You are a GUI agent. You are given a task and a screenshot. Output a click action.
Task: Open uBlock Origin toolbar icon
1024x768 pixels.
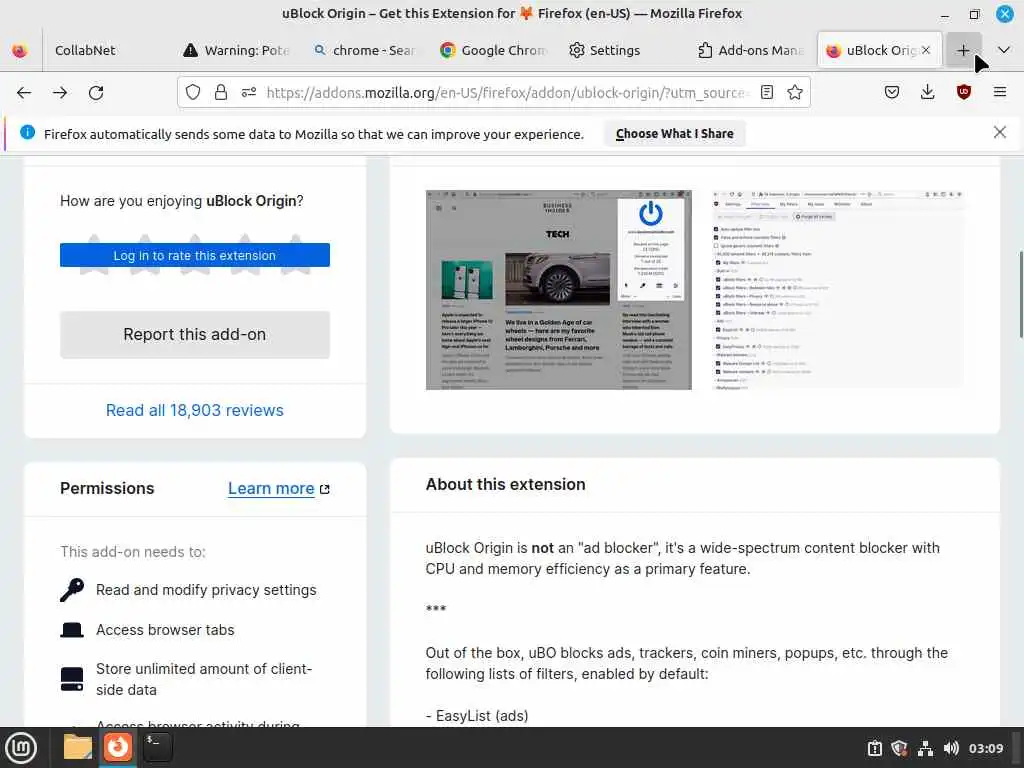[964, 92]
